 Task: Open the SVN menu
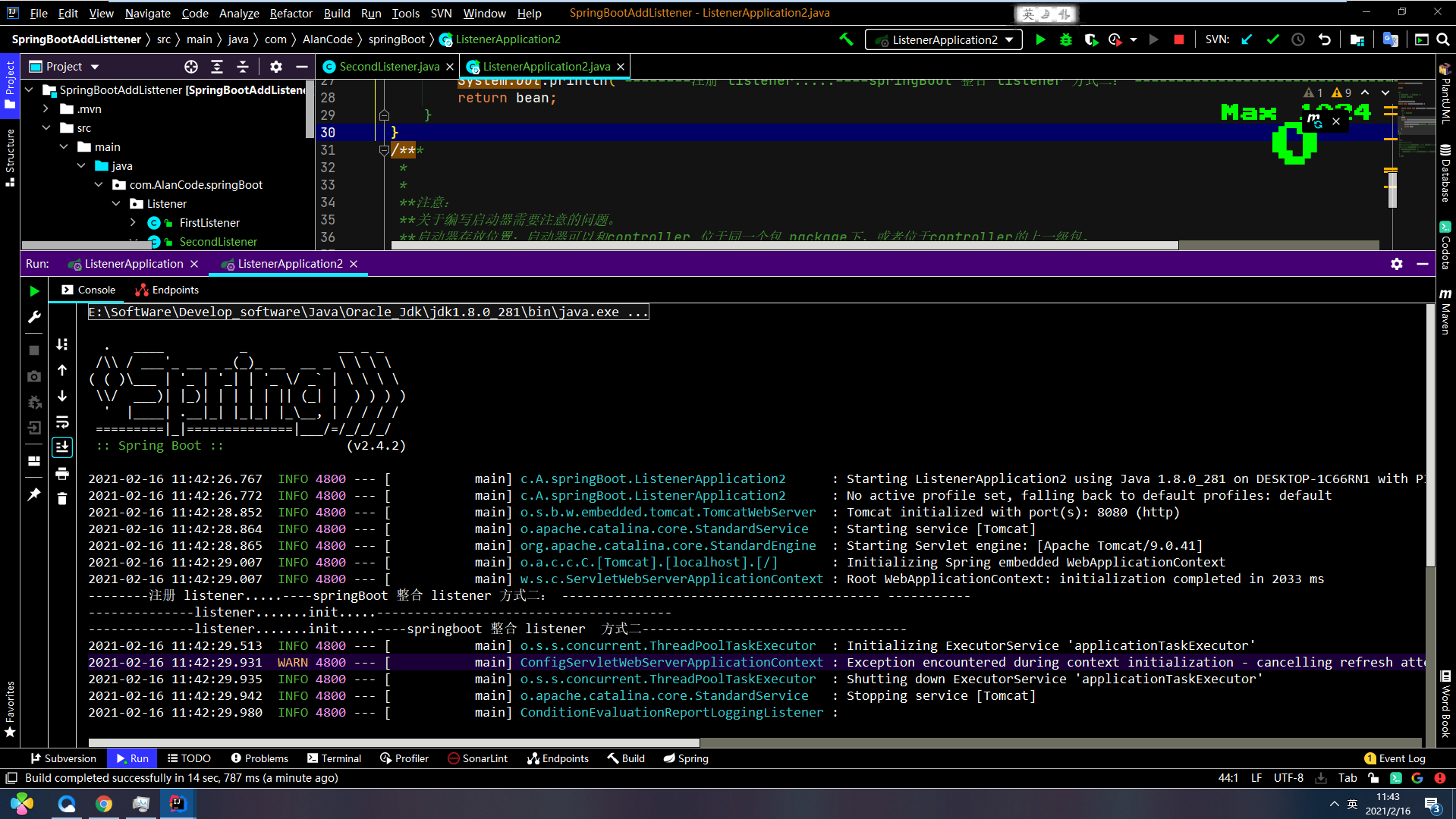coord(441,13)
